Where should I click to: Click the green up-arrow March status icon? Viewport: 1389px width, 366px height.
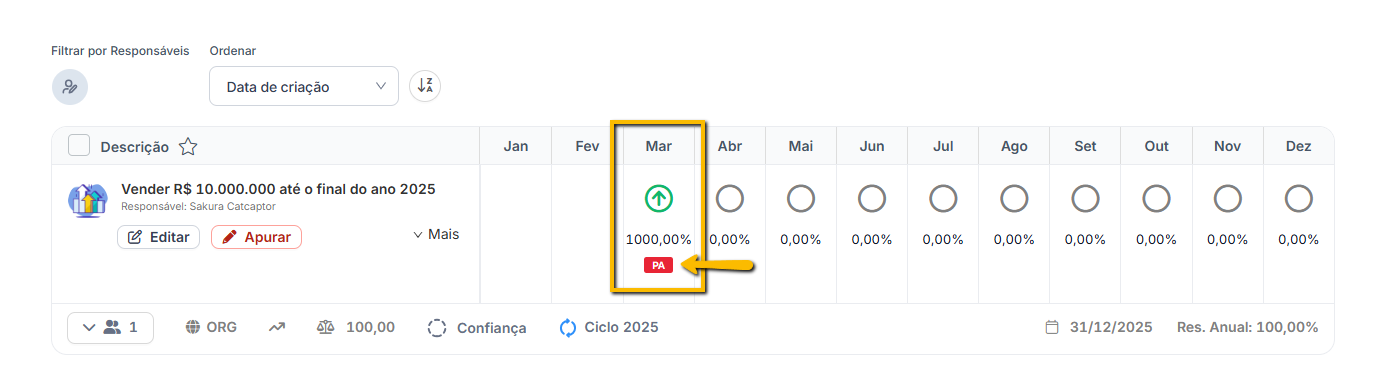(x=658, y=199)
